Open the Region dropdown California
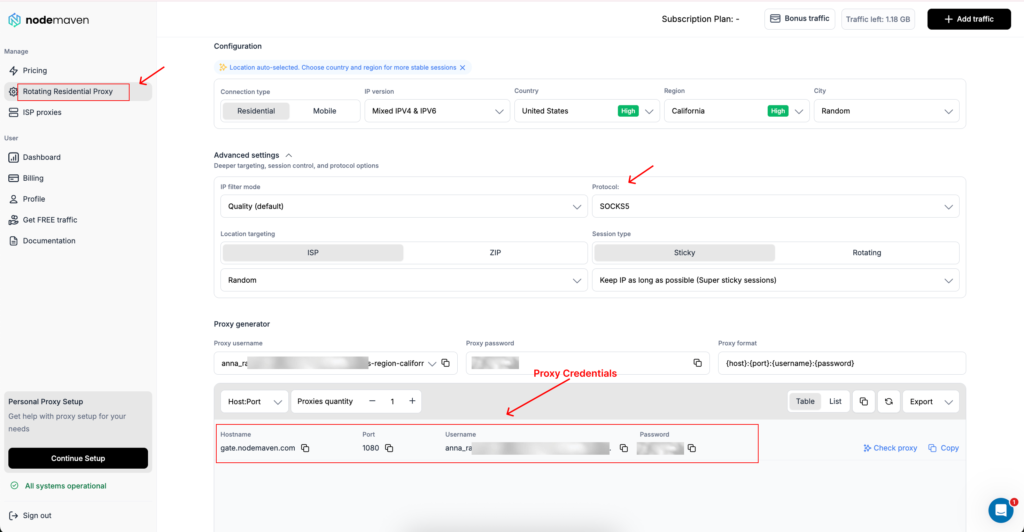Image resolution: width=1024 pixels, height=532 pixels. pyautogui.click(x=737, y=111)
